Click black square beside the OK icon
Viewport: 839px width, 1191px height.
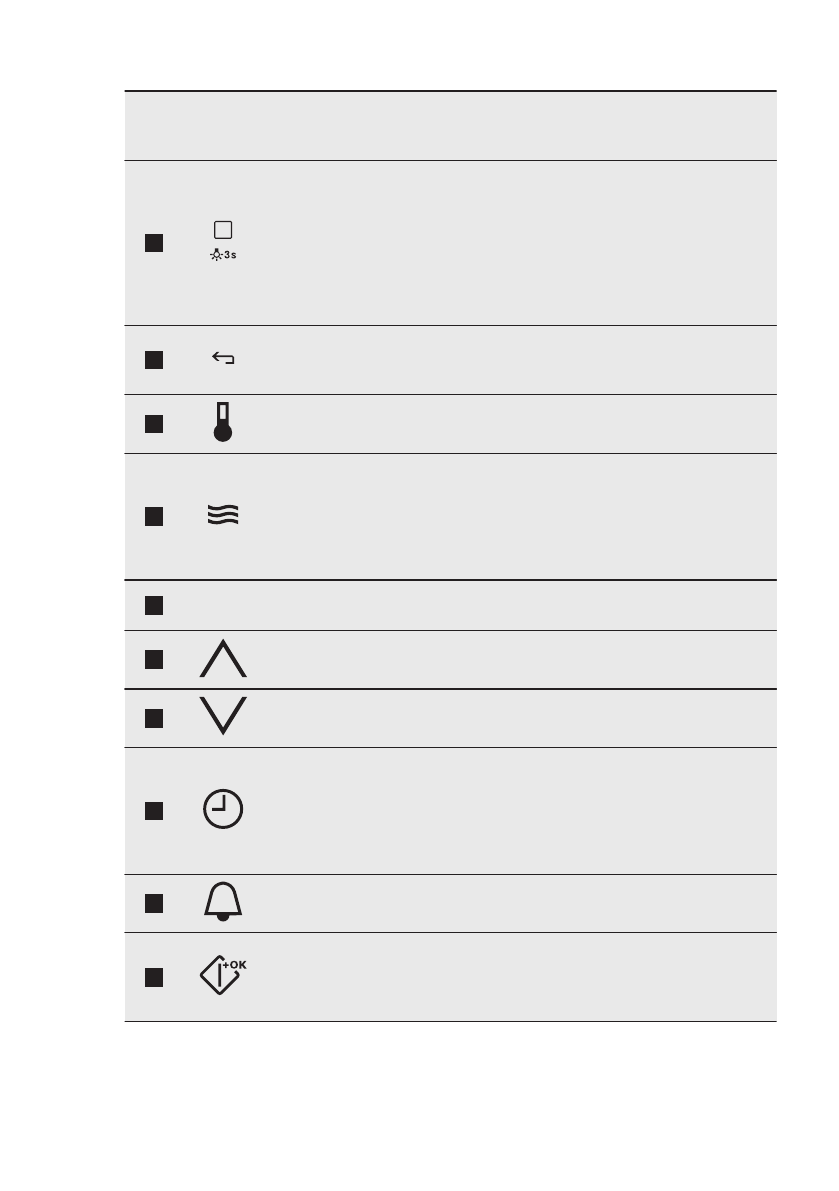pos(153,977)
